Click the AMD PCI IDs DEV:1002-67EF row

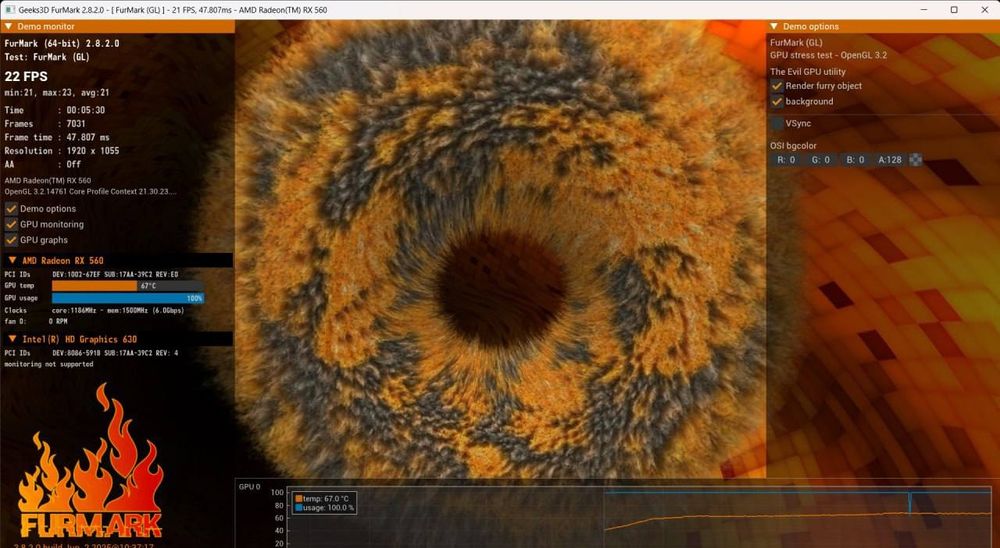pos(91,274)
